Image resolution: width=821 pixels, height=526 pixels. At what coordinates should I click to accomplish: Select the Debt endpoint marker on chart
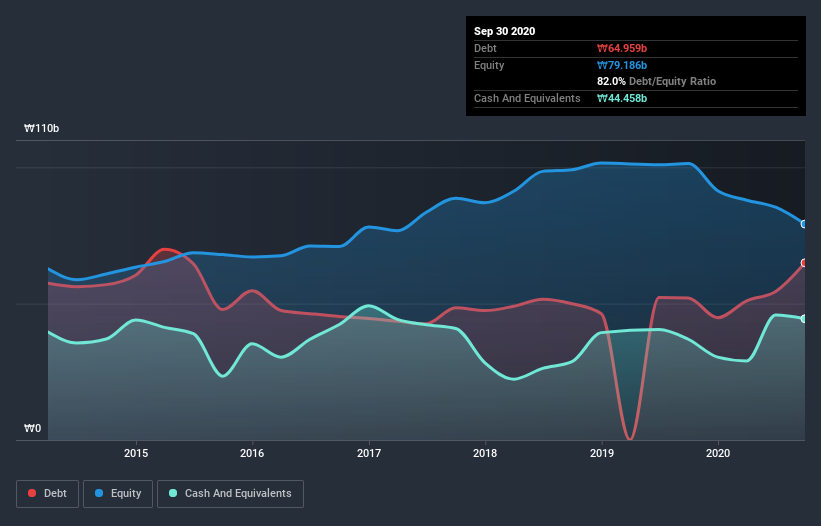tap(804, 263)
